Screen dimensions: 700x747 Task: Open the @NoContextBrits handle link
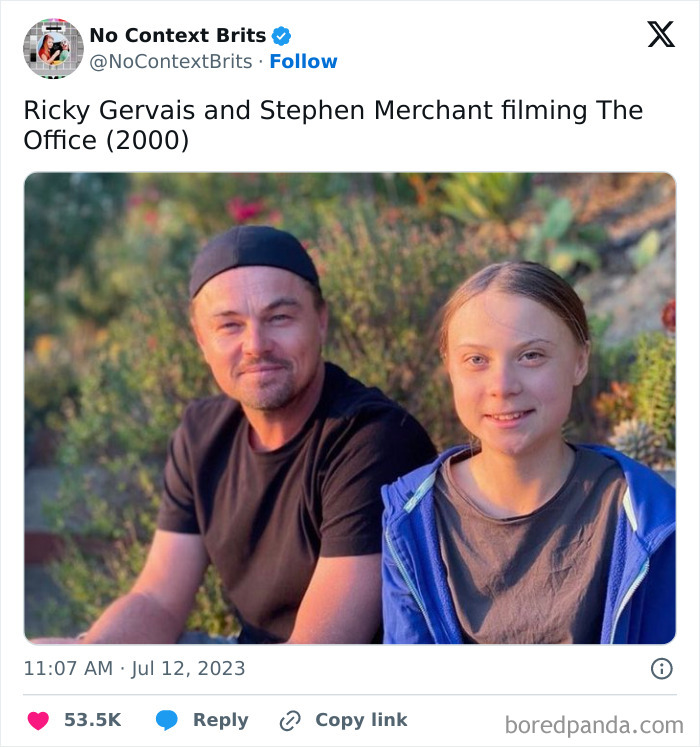tap(171, 61)
